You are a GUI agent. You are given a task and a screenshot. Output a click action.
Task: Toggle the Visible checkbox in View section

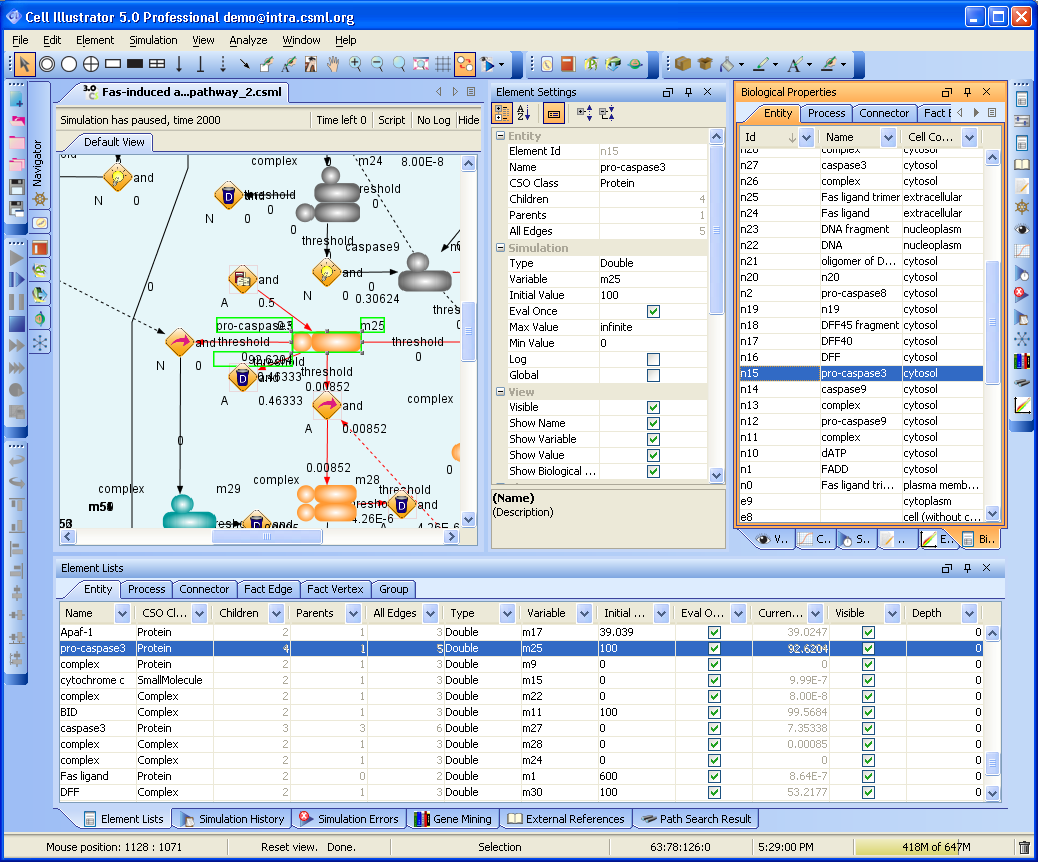tap(653, 407)
